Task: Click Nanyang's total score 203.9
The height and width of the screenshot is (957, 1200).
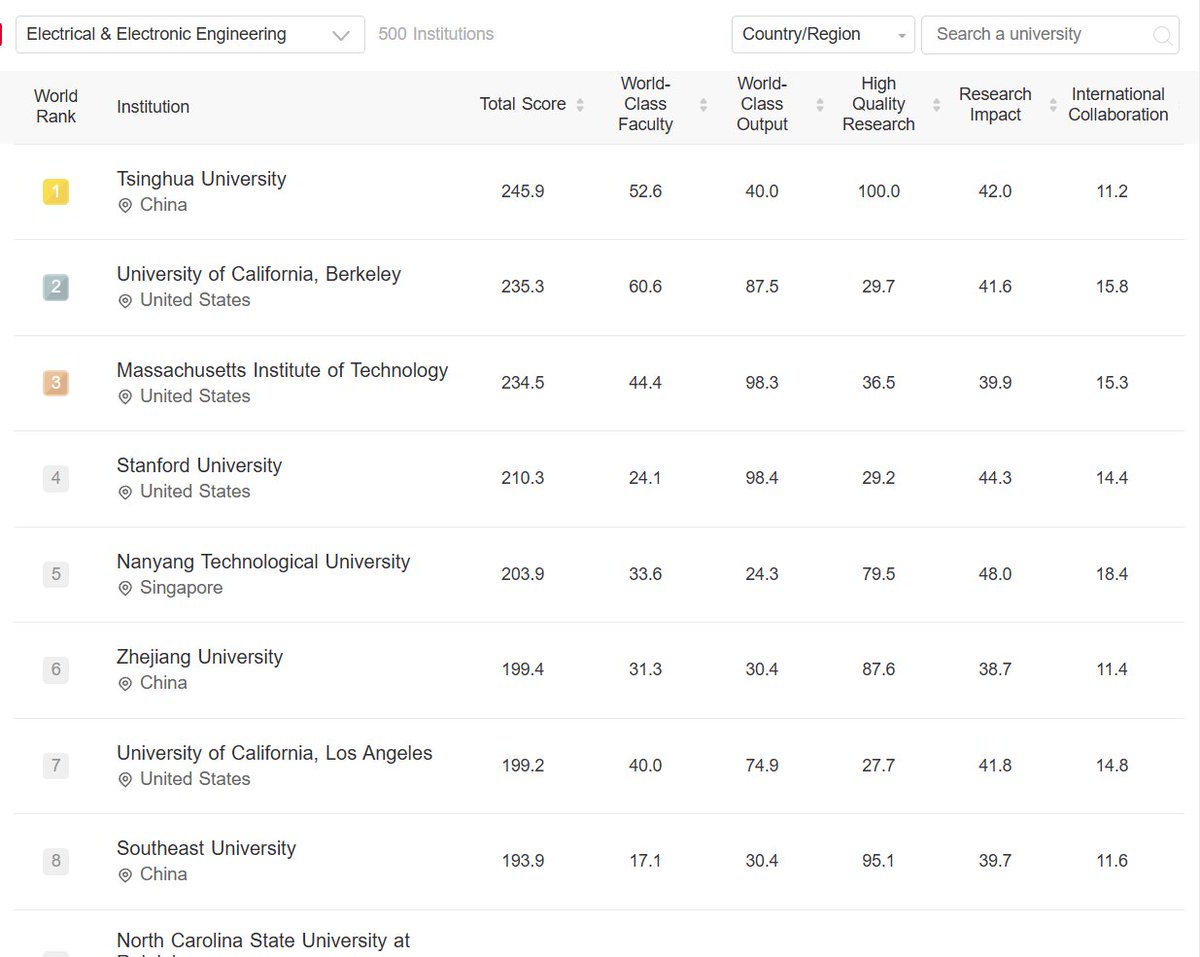Action: tap(523, 574)
